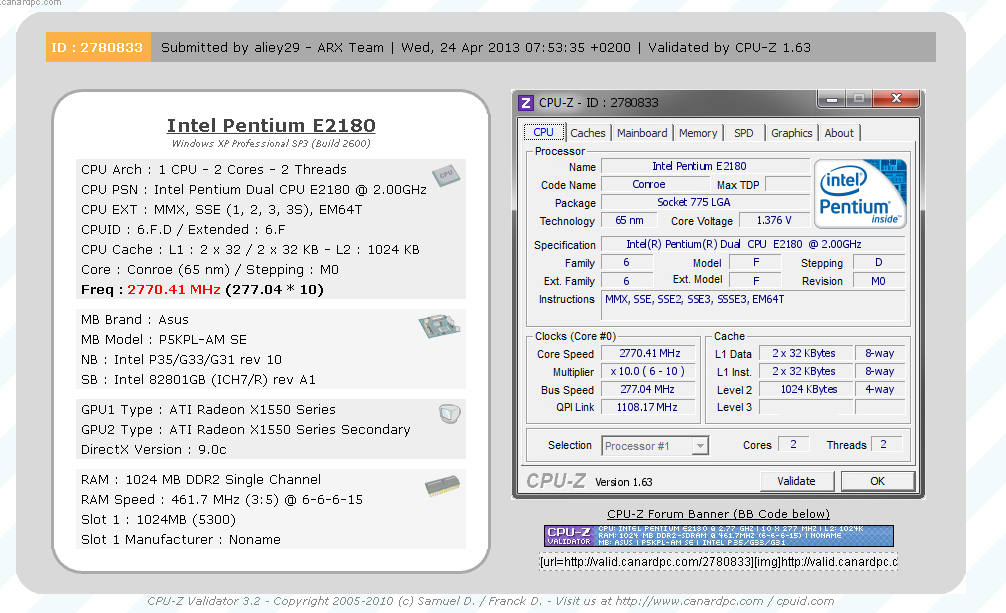Minimize the CPU-Z window
The height and width of the screenshot is (613, 1006).
point(832,99)
